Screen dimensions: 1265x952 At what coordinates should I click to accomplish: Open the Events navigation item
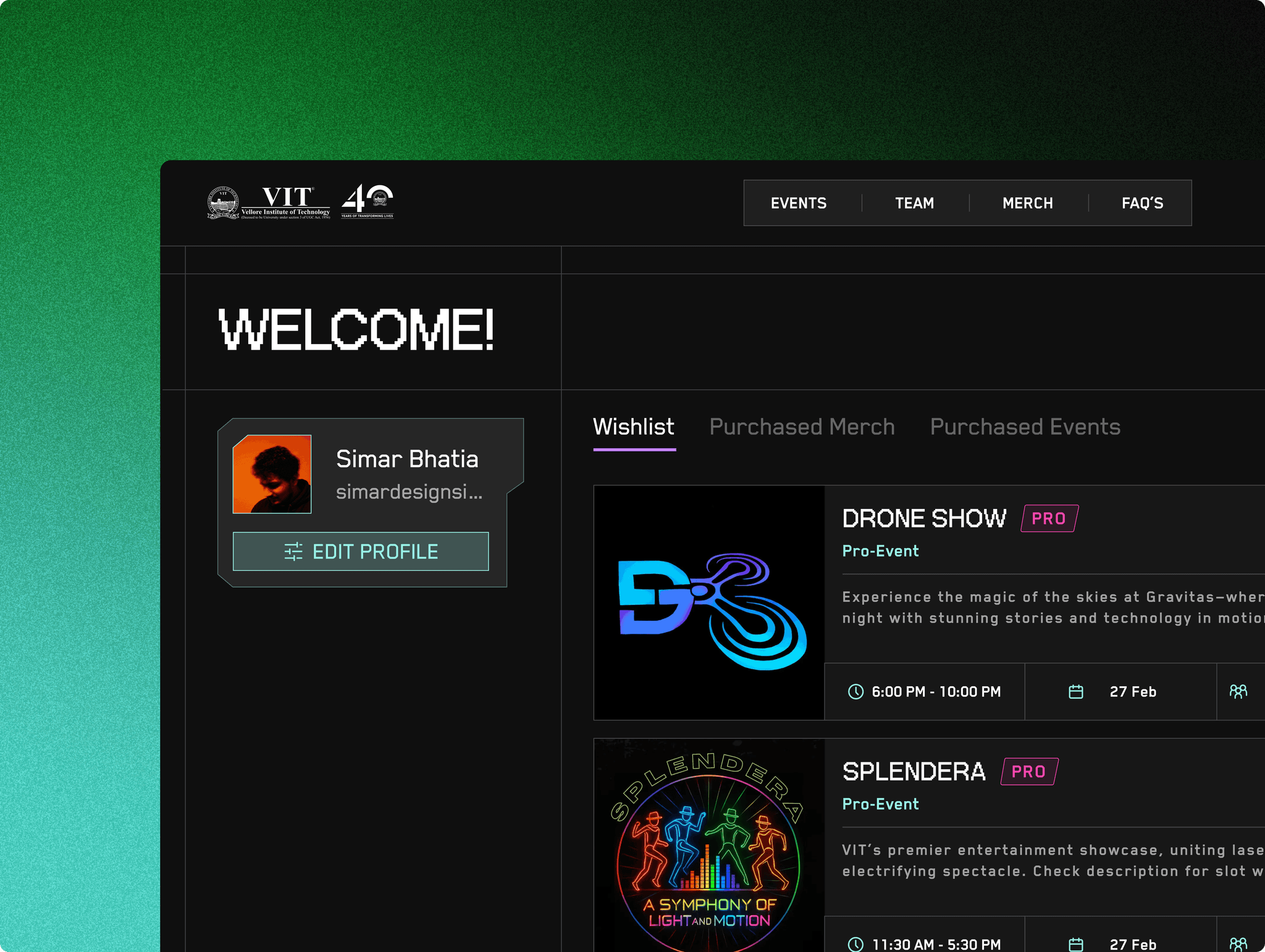pos(798,203)
